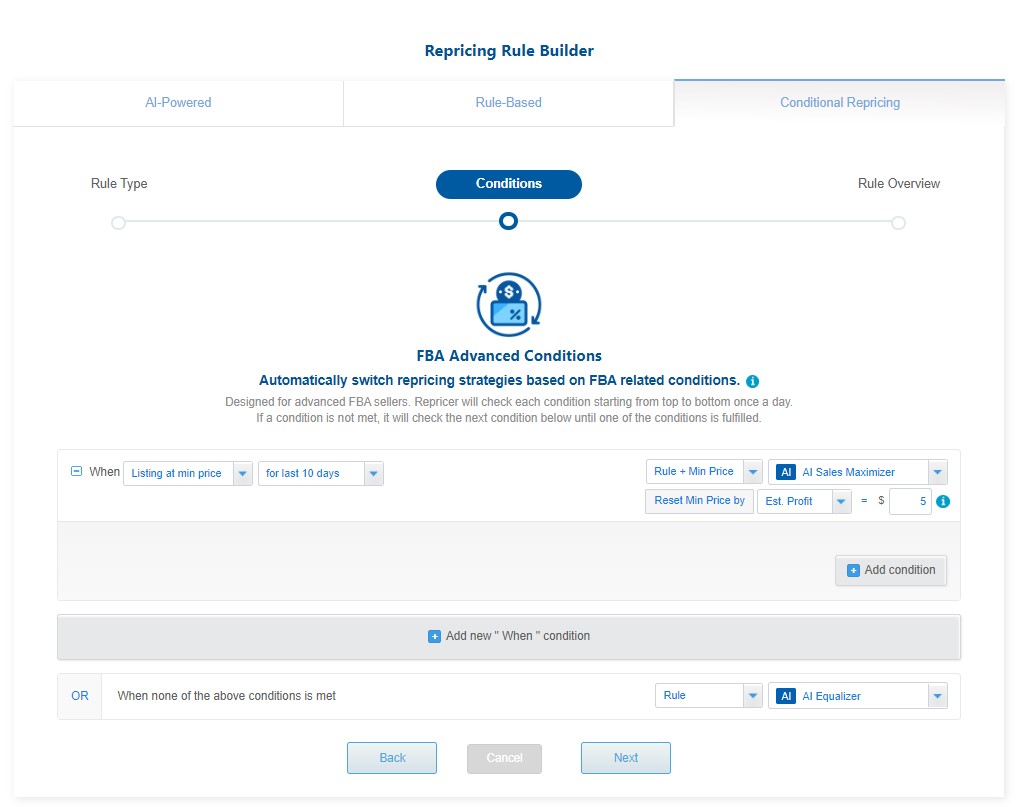Screen dimensions: 1018x807
Task: Click the Cancel button
Action: pyautogui.click(x=504, y=758)
